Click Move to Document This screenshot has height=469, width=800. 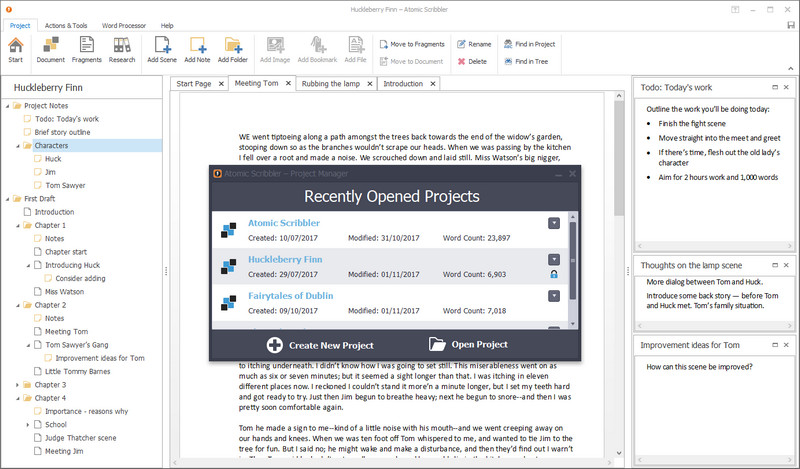(411, 61)
